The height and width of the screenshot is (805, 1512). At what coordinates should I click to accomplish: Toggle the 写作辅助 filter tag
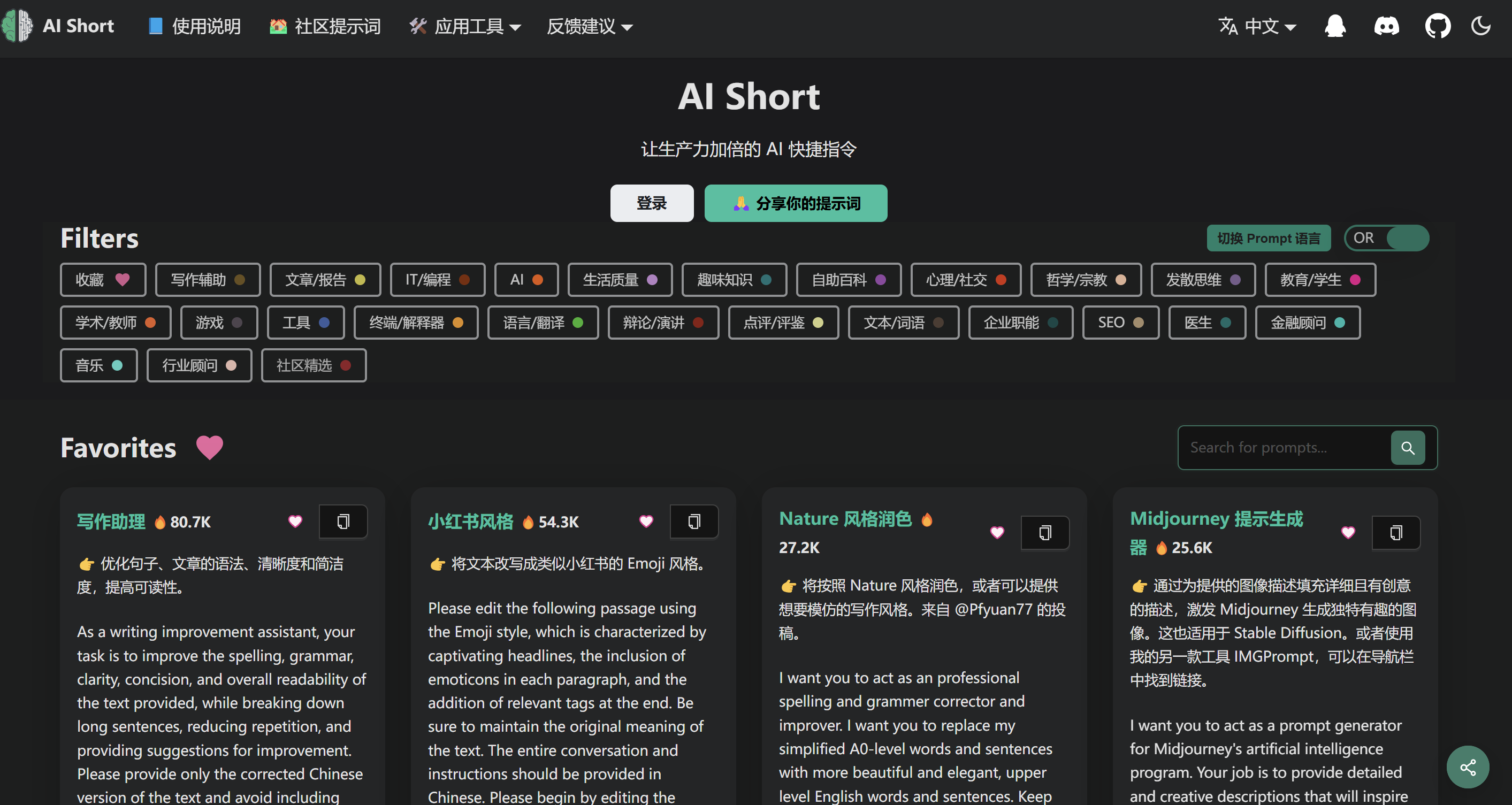point(208,280)
